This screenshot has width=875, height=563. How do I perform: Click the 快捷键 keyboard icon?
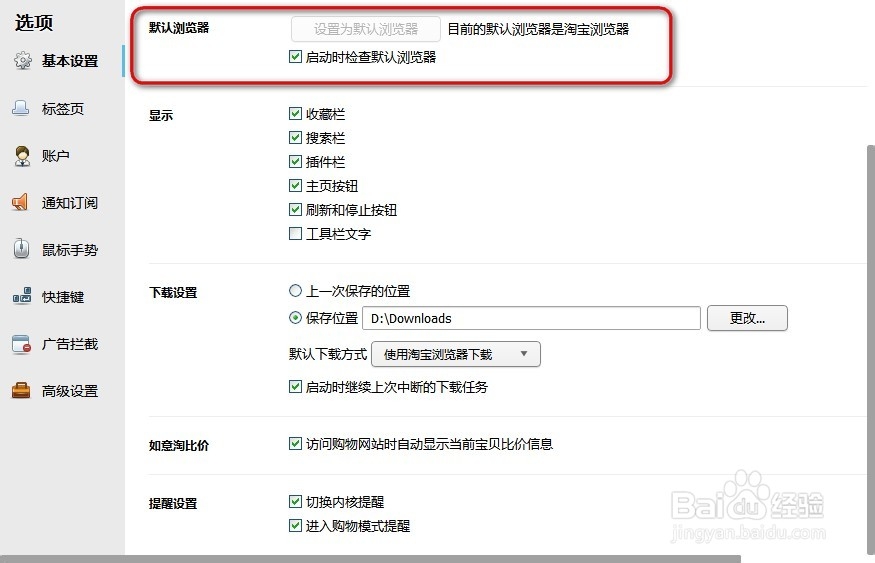click(22, 297)
